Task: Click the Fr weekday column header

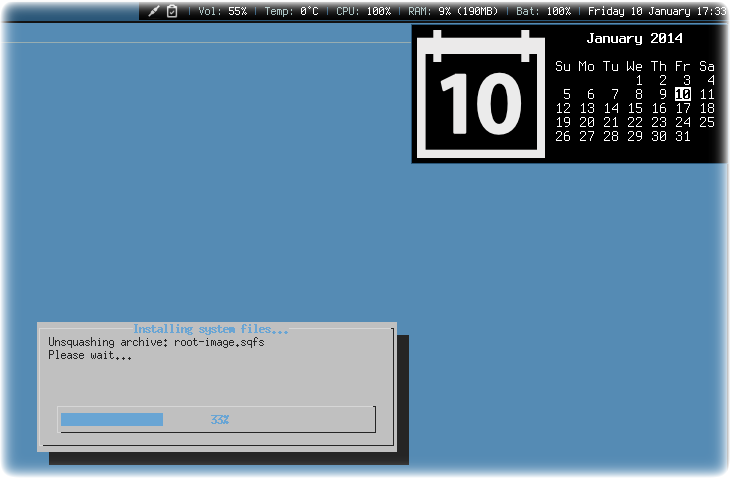Action: tap(683, 67)
